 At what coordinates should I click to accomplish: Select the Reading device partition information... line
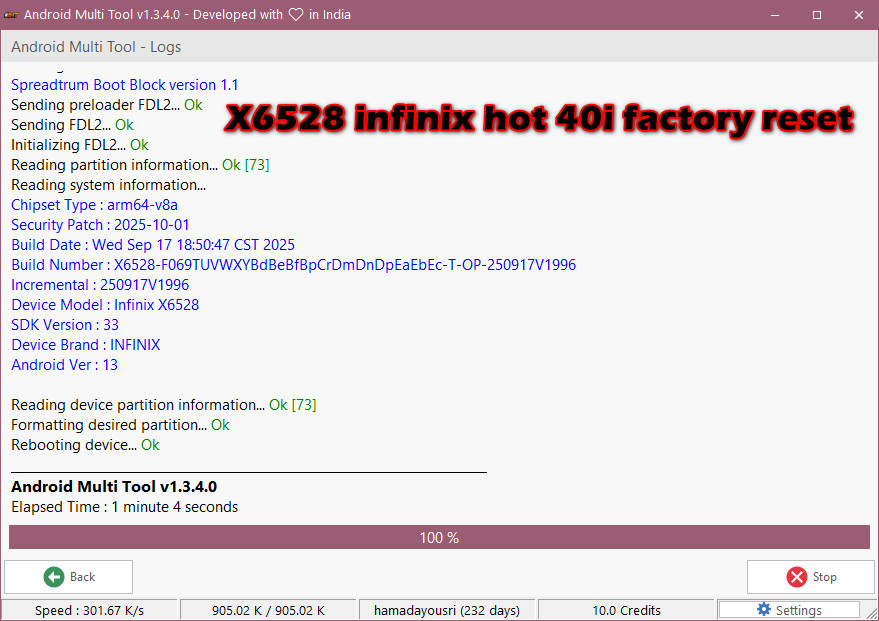pyautogui.click(x=164, y=405)
